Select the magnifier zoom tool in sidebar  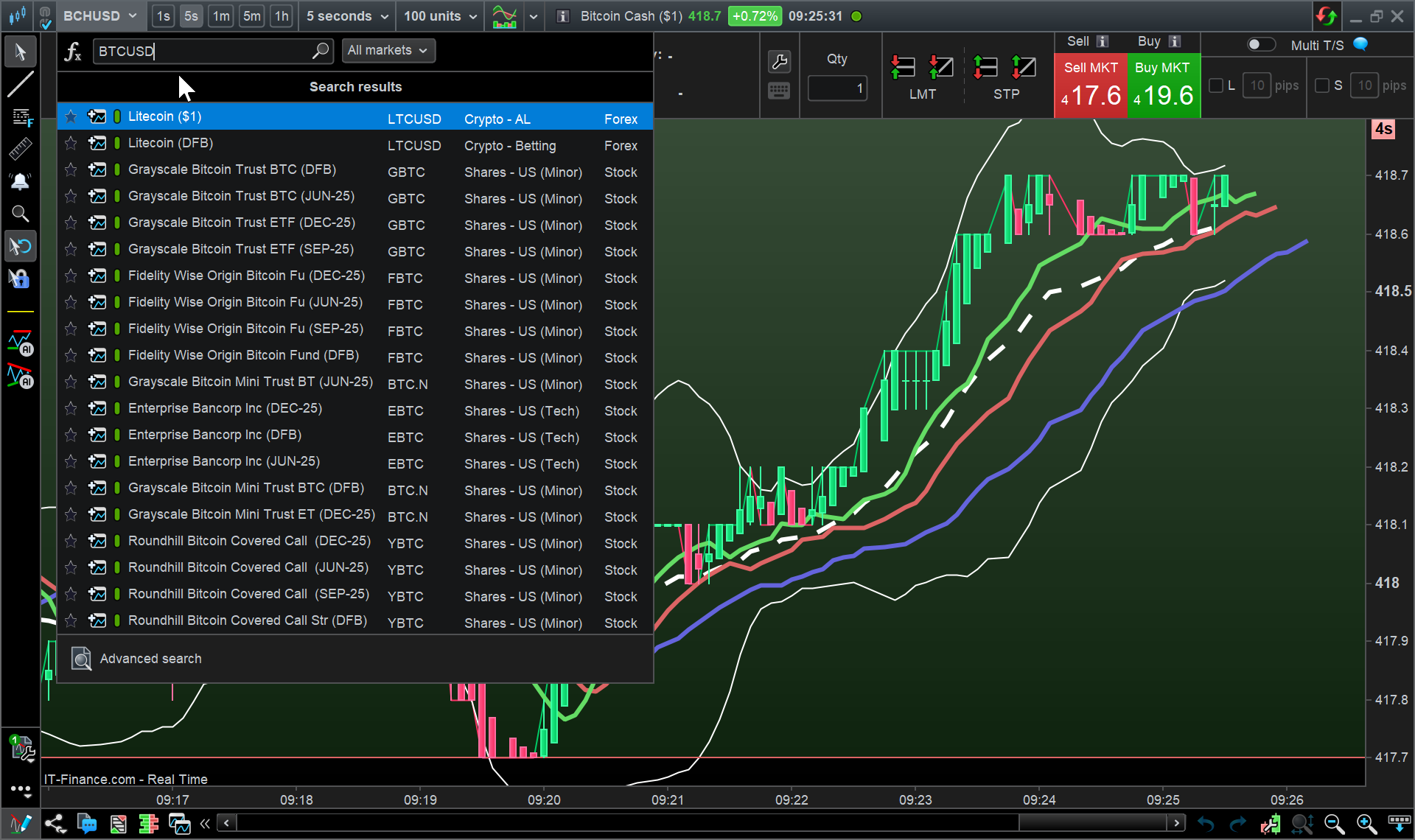pyautogui.click(x=20, y=214)
